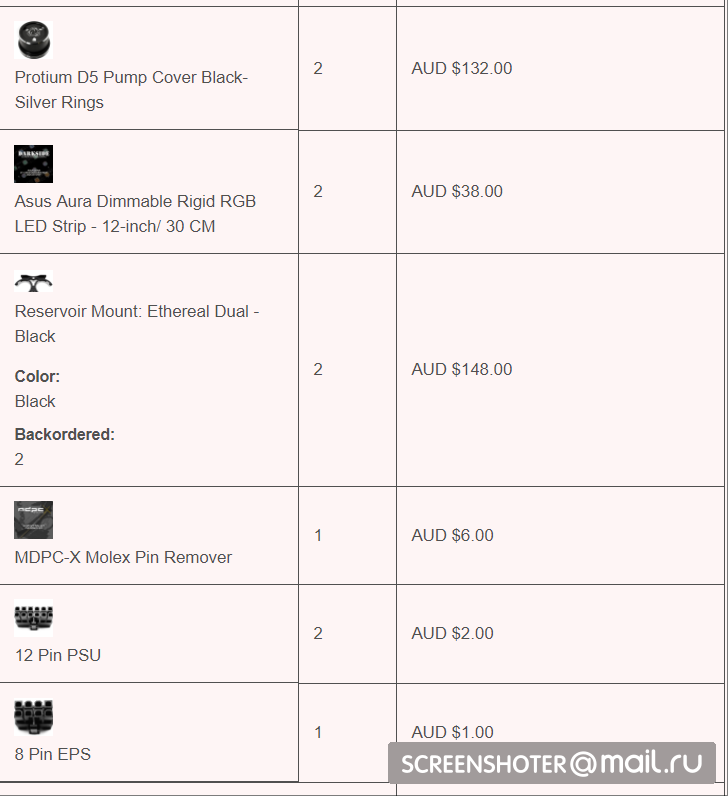Click the MDPC-X Molex Pin Remover thumbnail
This screenshot has width=728, height=796.
[33, 520]
